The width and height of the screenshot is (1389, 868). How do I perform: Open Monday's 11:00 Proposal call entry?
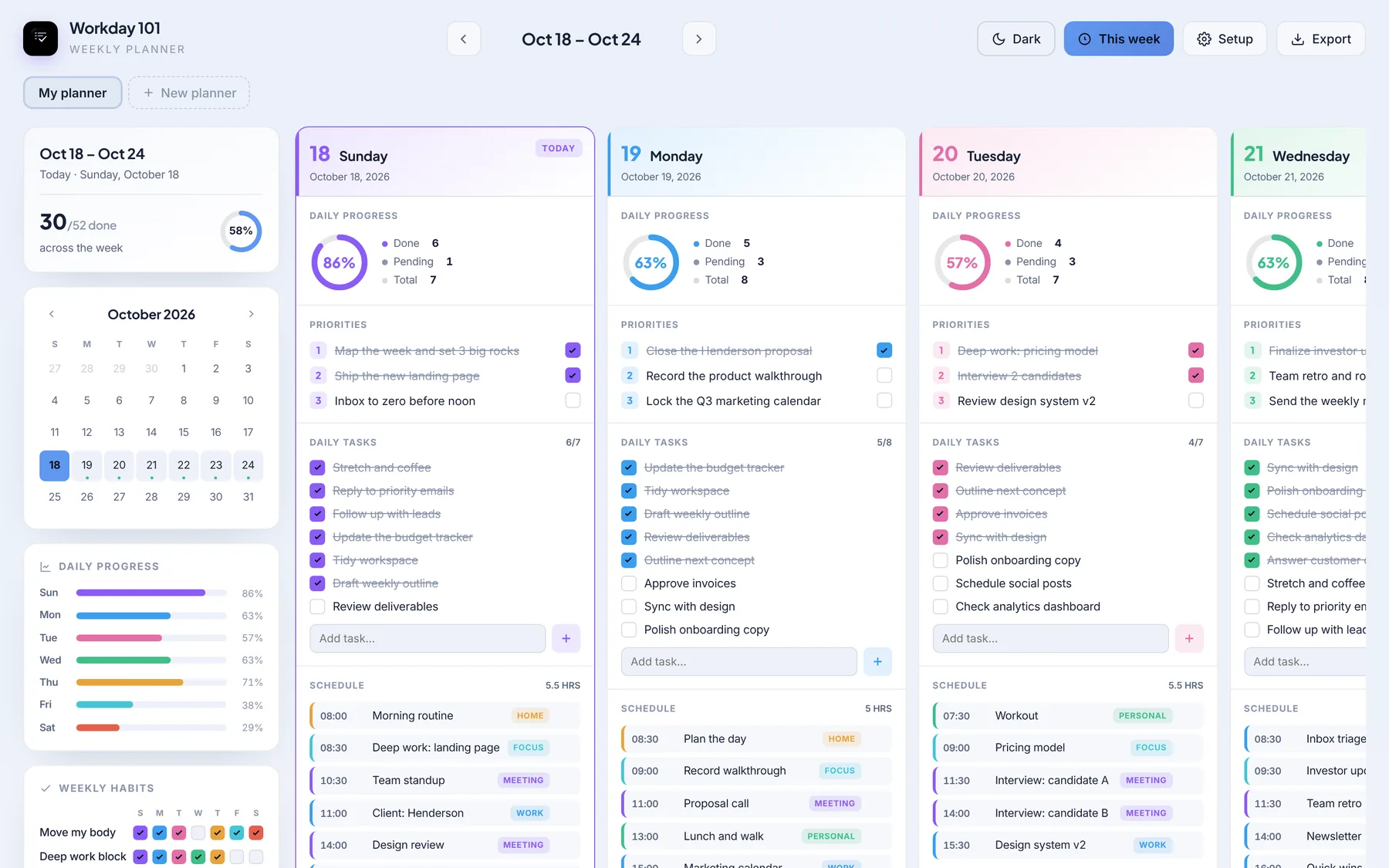pyautogui.click(x=756, y=803)
